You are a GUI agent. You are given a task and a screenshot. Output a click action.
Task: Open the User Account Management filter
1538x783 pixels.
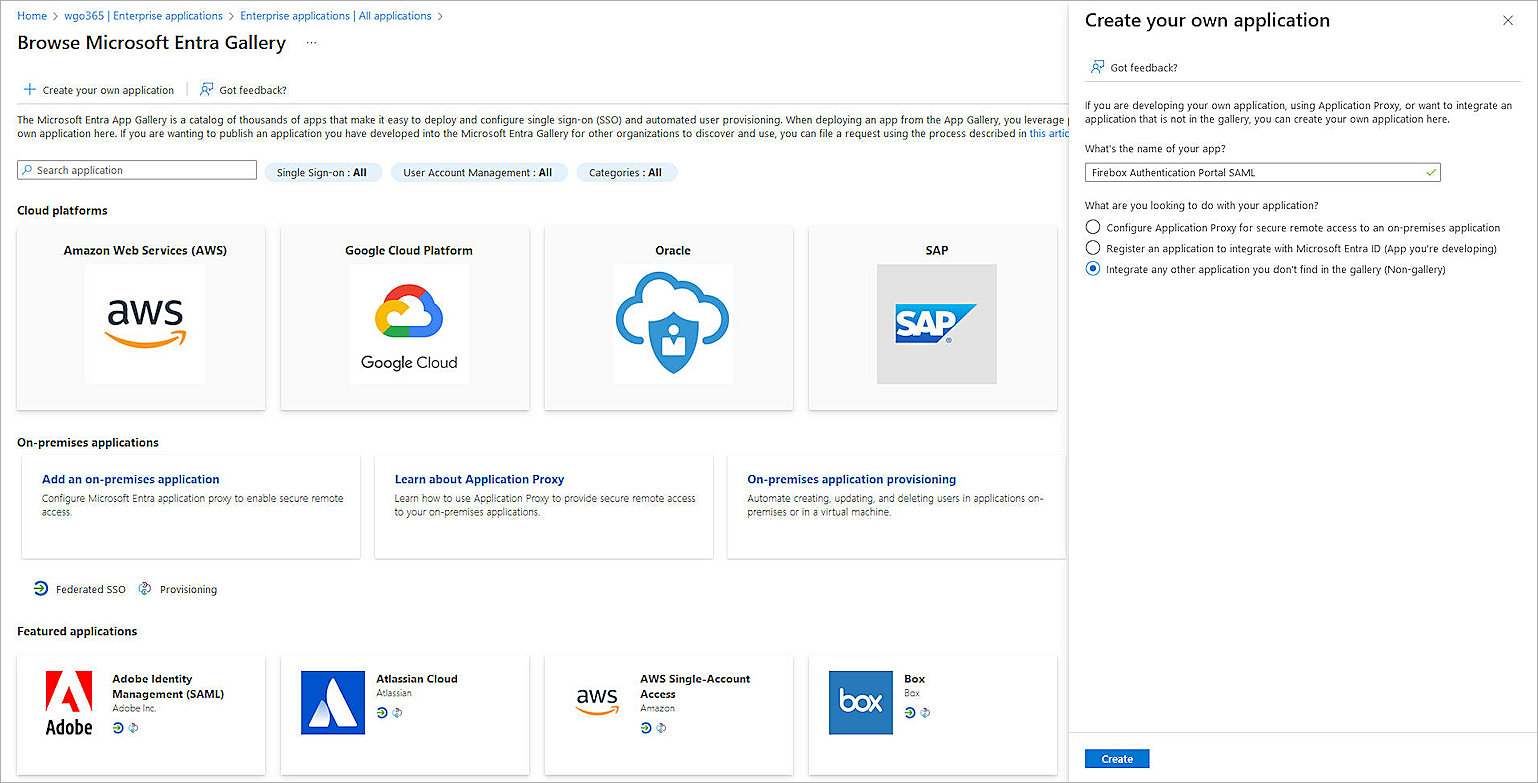(x=479, y=172)
